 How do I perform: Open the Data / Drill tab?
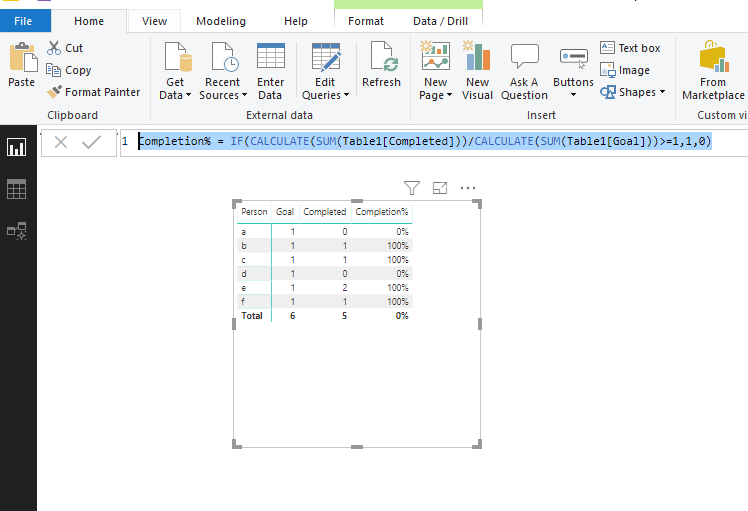pos(440,21)
